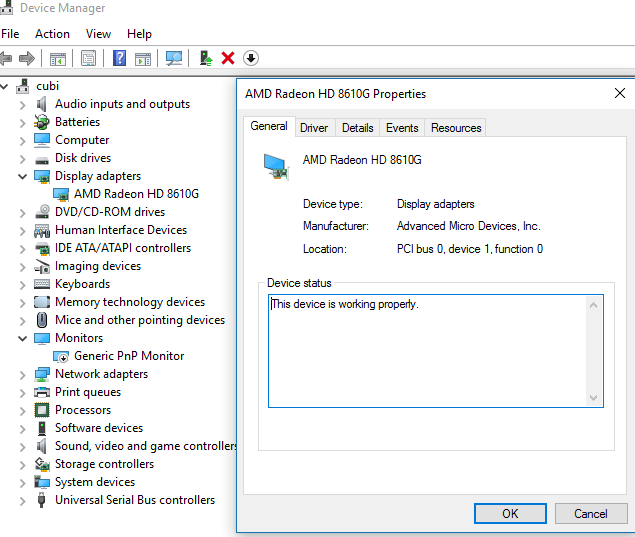Click the Update Driver Software toolbar icon
Image resolution: width=635 pixels, height=537 pixels.
[x=206, y=58]
